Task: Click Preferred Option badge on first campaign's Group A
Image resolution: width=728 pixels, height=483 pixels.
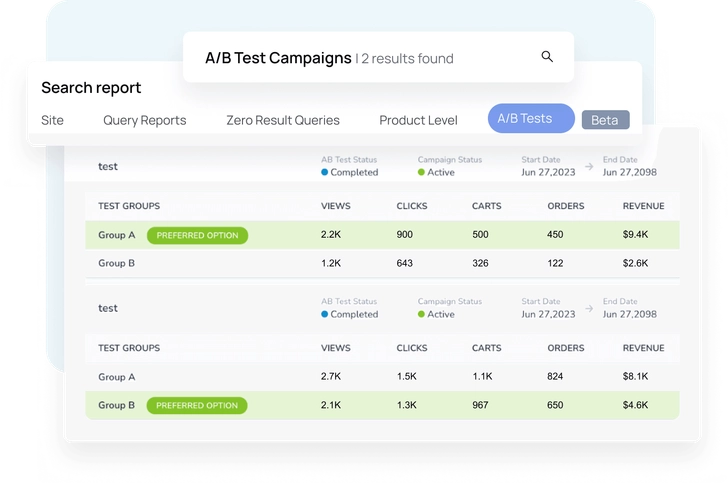Action: 197,235
